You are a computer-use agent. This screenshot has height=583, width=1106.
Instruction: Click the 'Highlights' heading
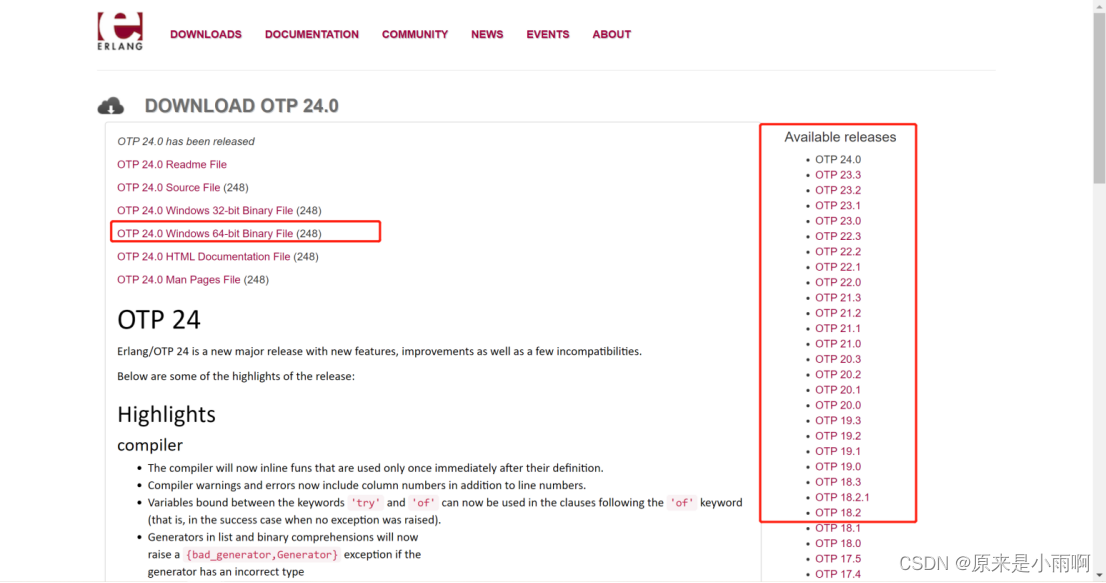tap(166, 415)
